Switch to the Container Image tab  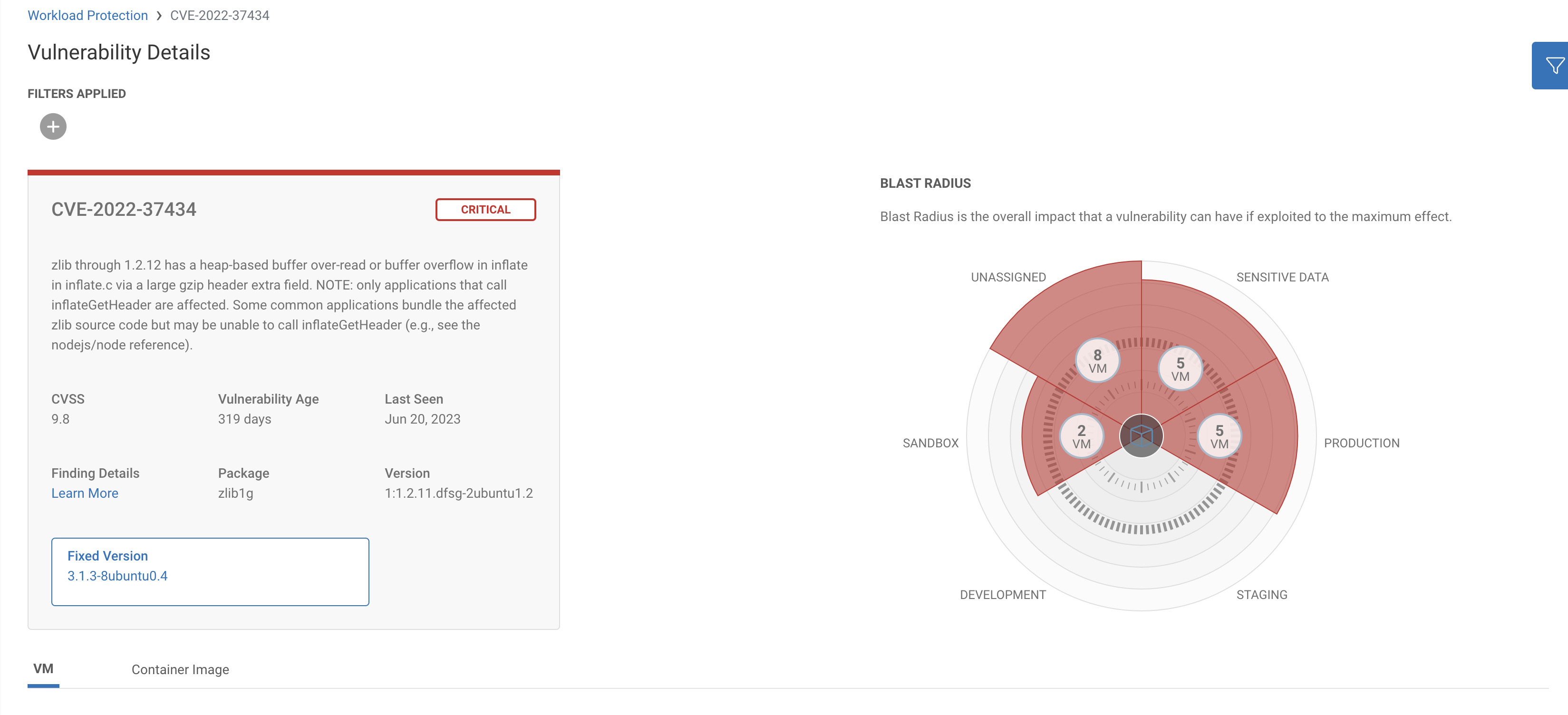point(180,669)
